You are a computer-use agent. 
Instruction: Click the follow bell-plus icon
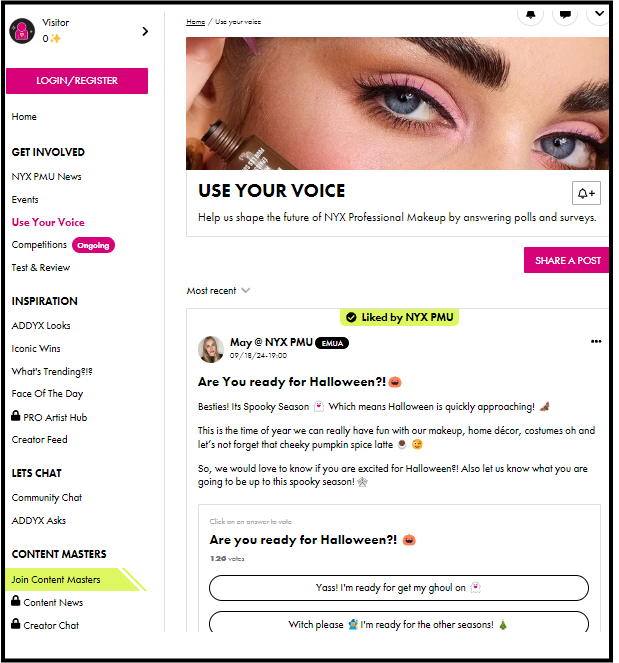(586, 193)
